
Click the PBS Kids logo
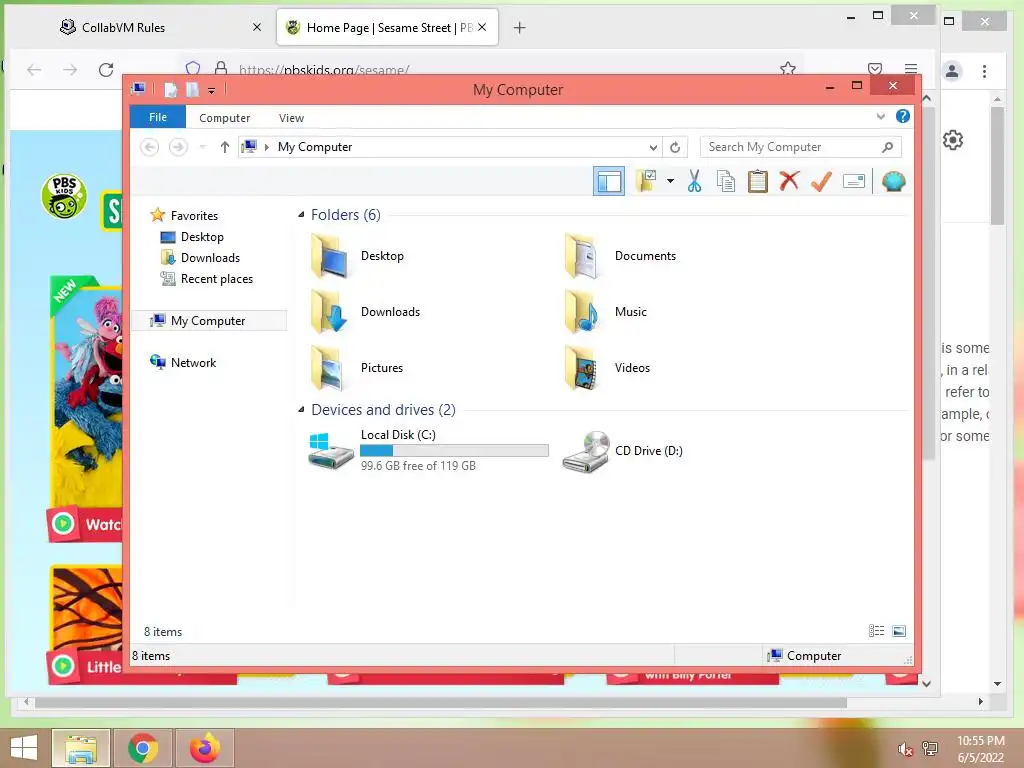click(x=64, y=196)
